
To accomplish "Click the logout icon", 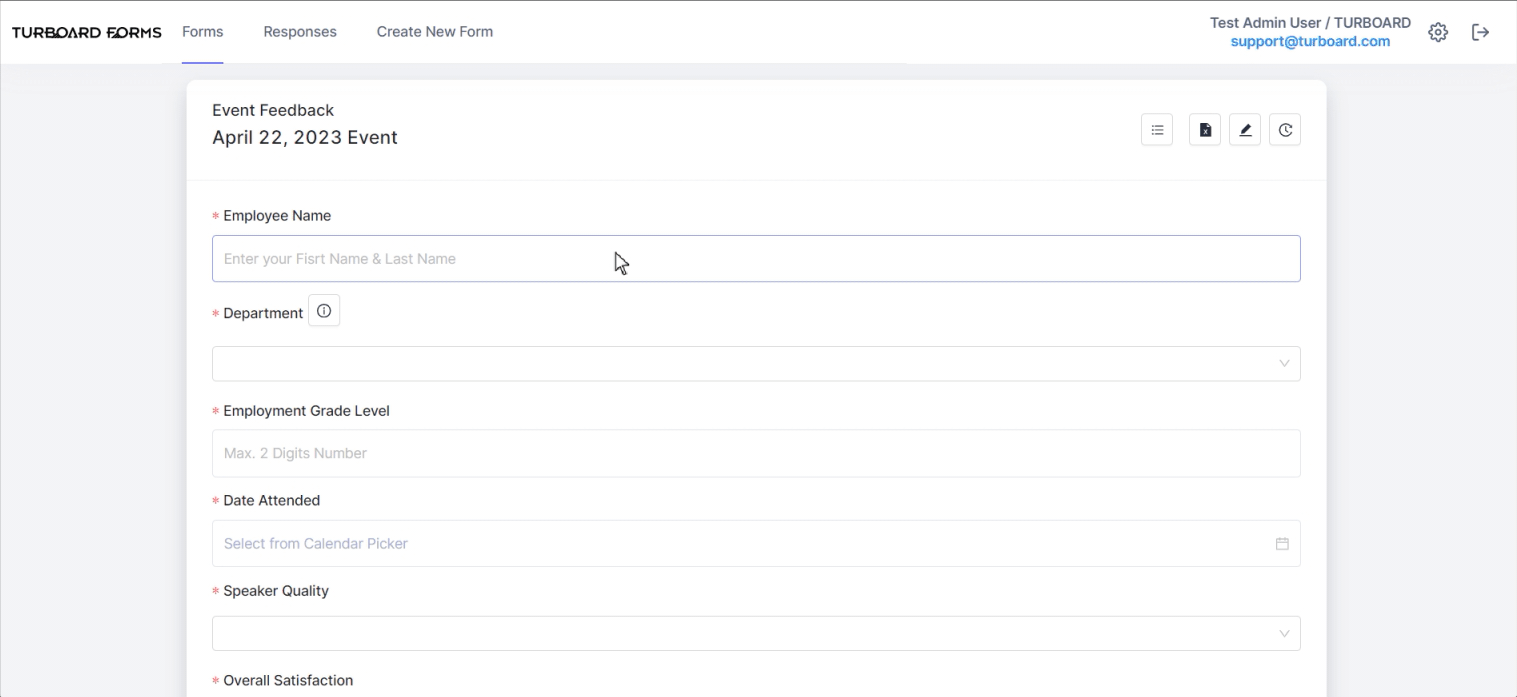I will tap(1481, 32).
